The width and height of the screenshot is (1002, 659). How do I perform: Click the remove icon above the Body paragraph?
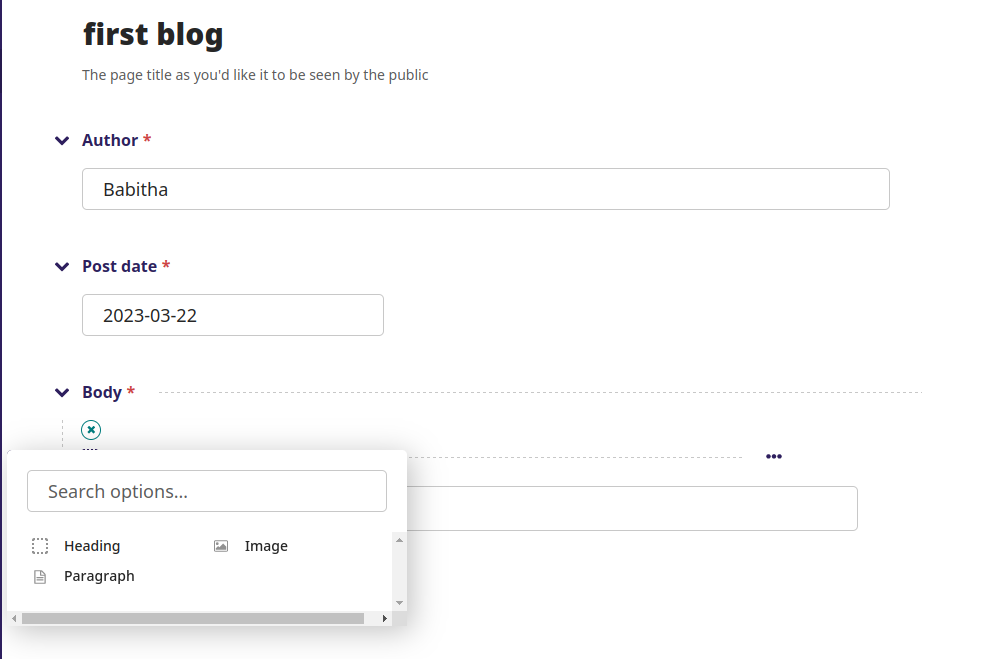click(x=91, y=429)
